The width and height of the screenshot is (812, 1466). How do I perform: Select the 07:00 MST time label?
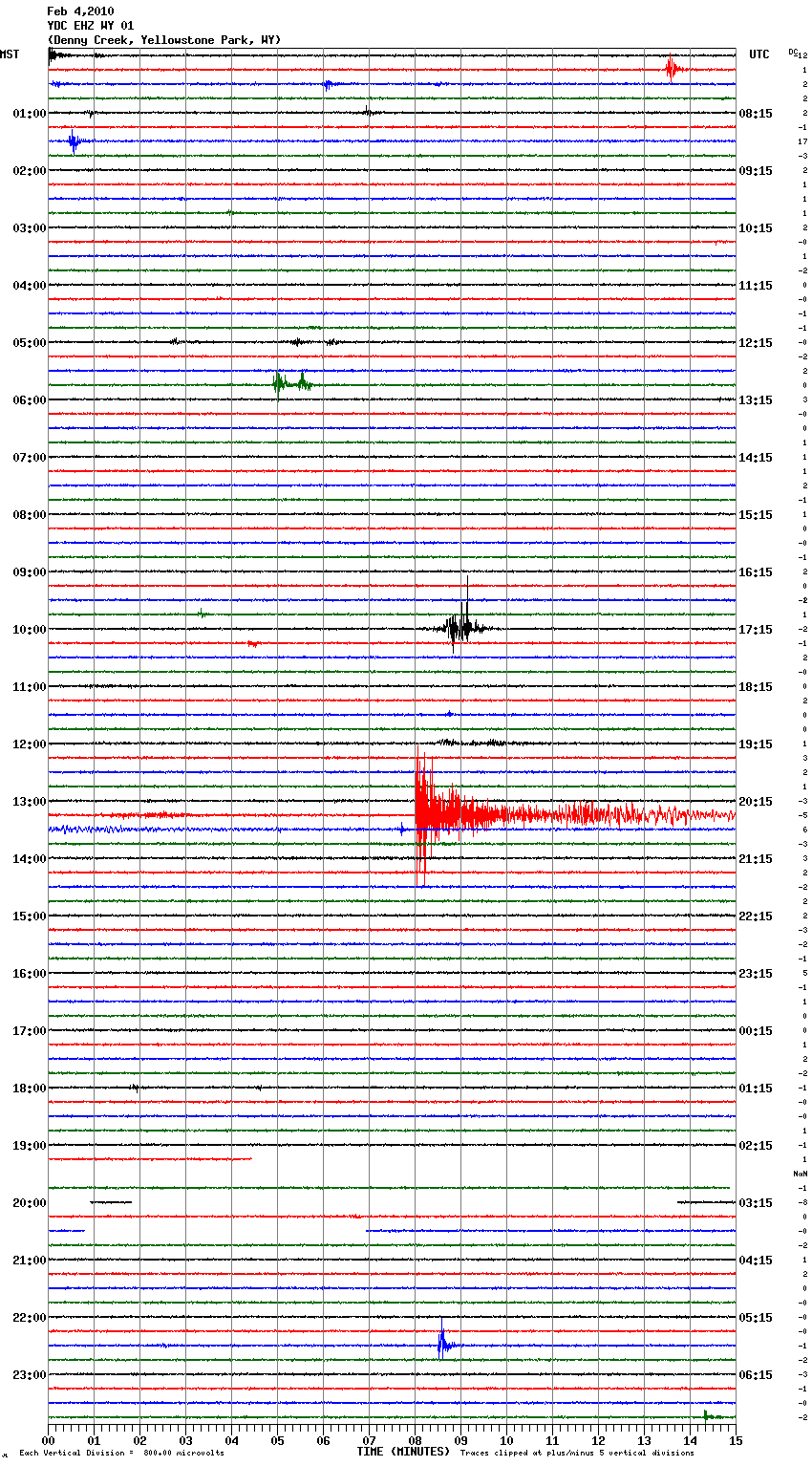[x=30, y=458]
